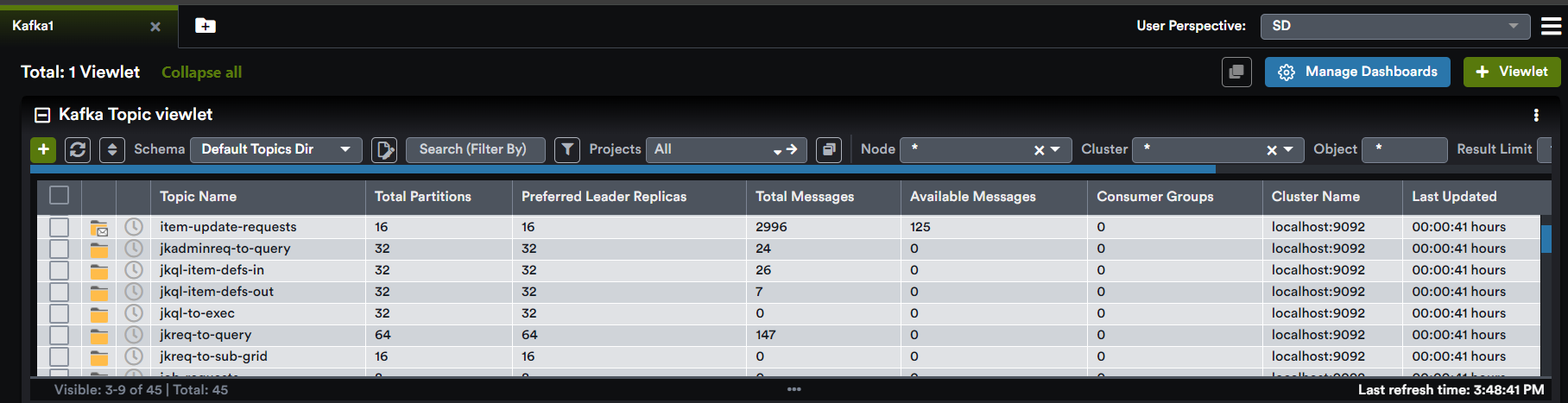Sort by Cluster Name column
The image size is (1568, 403).
click(1315, 197)
